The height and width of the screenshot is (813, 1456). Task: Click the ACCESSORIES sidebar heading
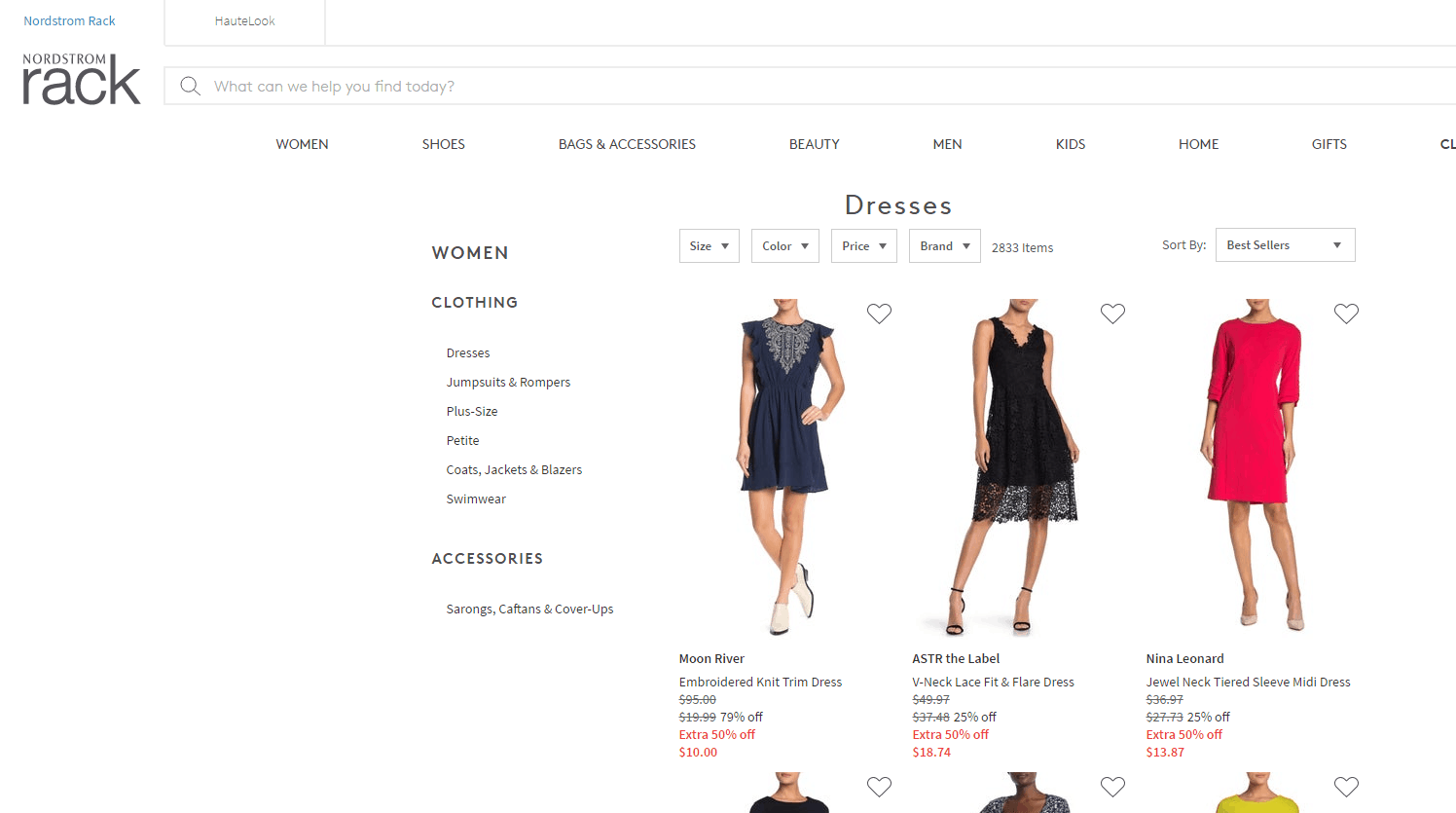488,559
